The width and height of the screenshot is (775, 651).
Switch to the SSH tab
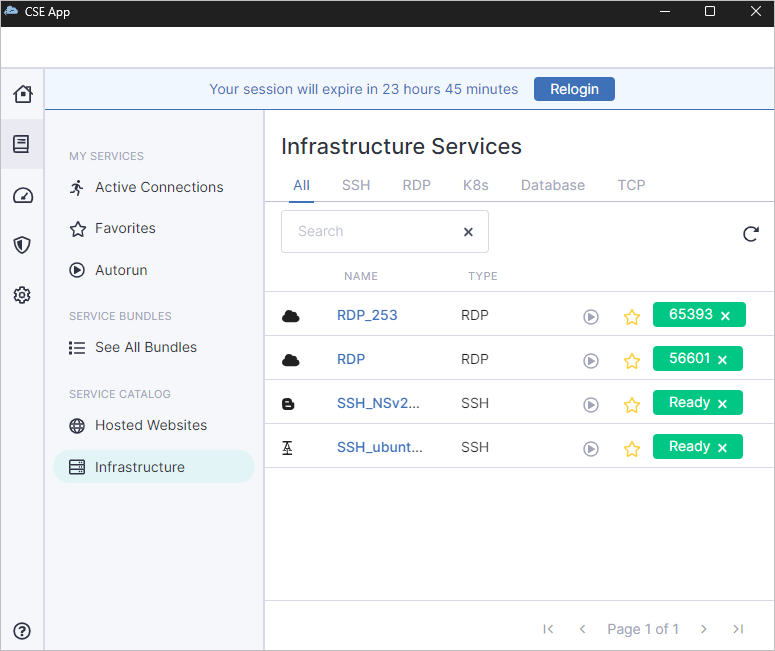(356, 185)
